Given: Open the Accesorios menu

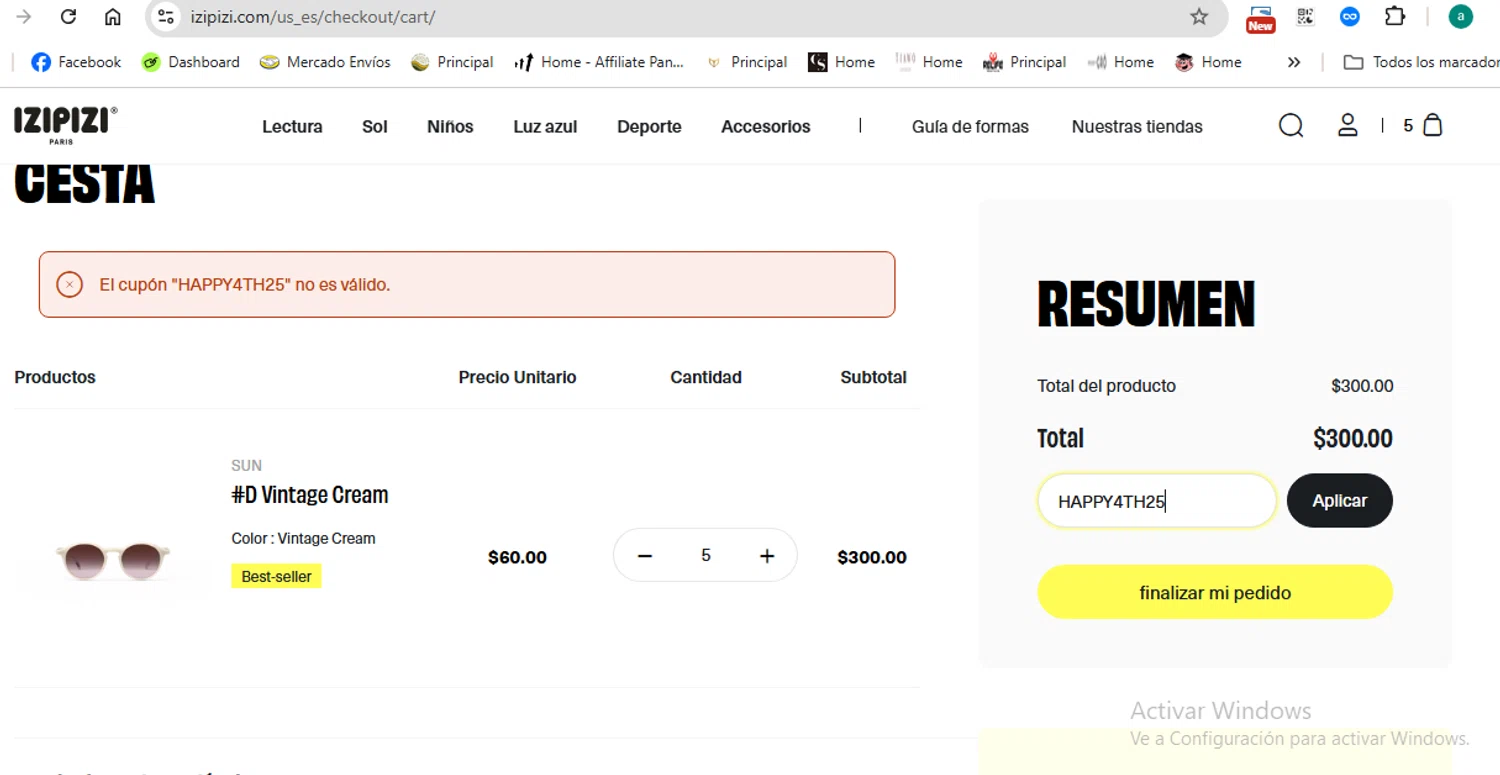Looking at the screenshot, I should (x=766, y=127).
